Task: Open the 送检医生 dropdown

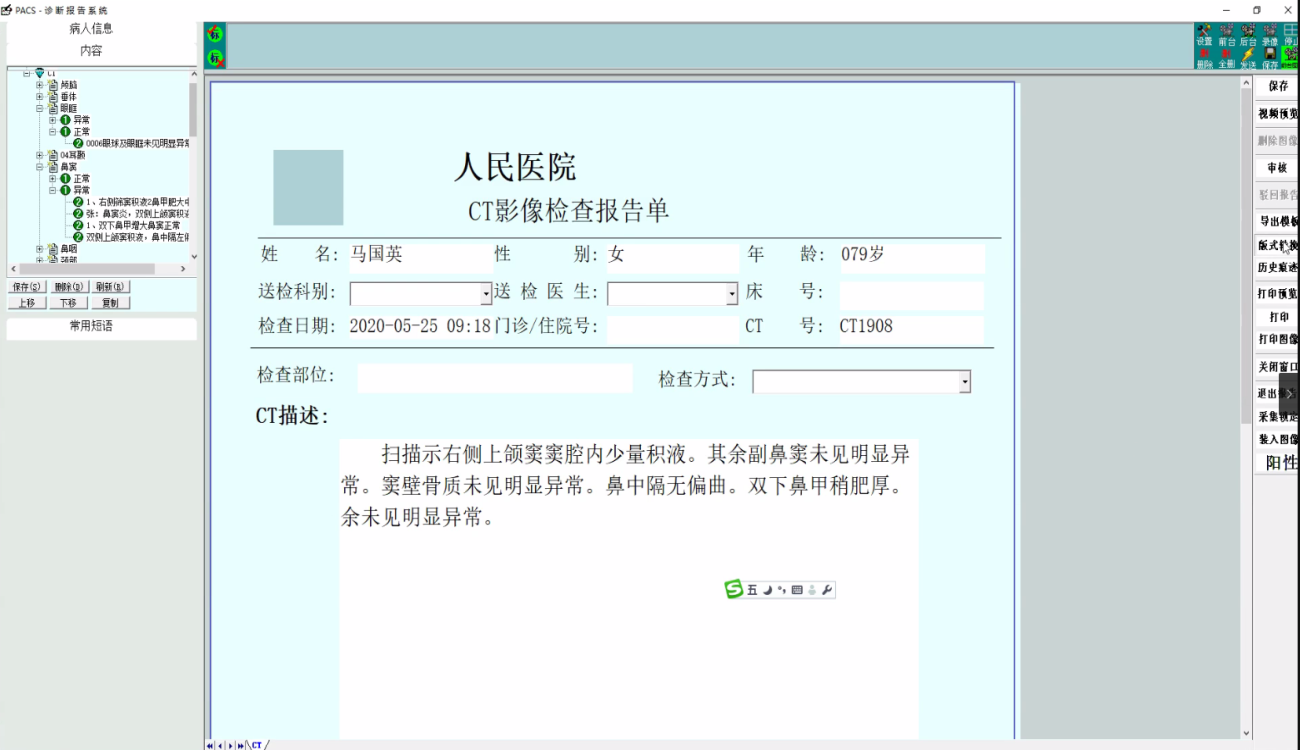Action: [x=732, y=294]
